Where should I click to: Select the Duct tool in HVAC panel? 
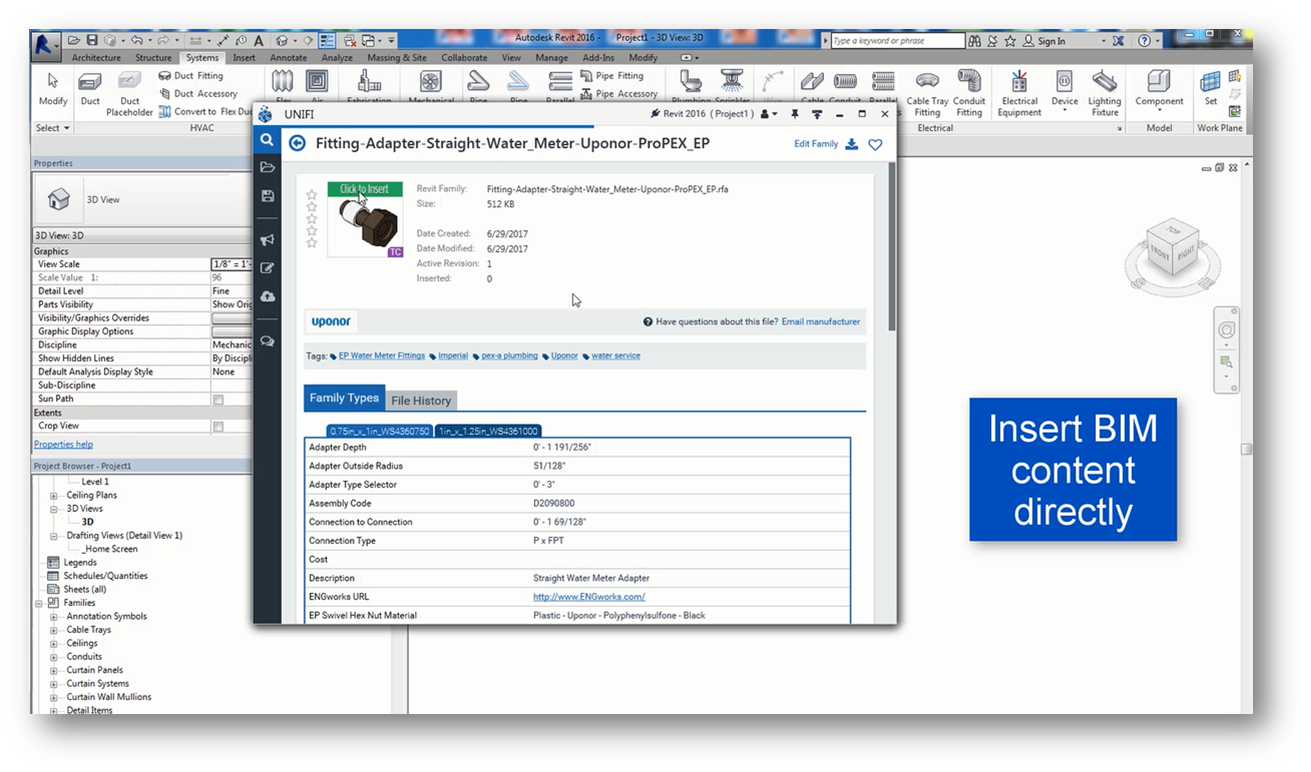(90, 88)
